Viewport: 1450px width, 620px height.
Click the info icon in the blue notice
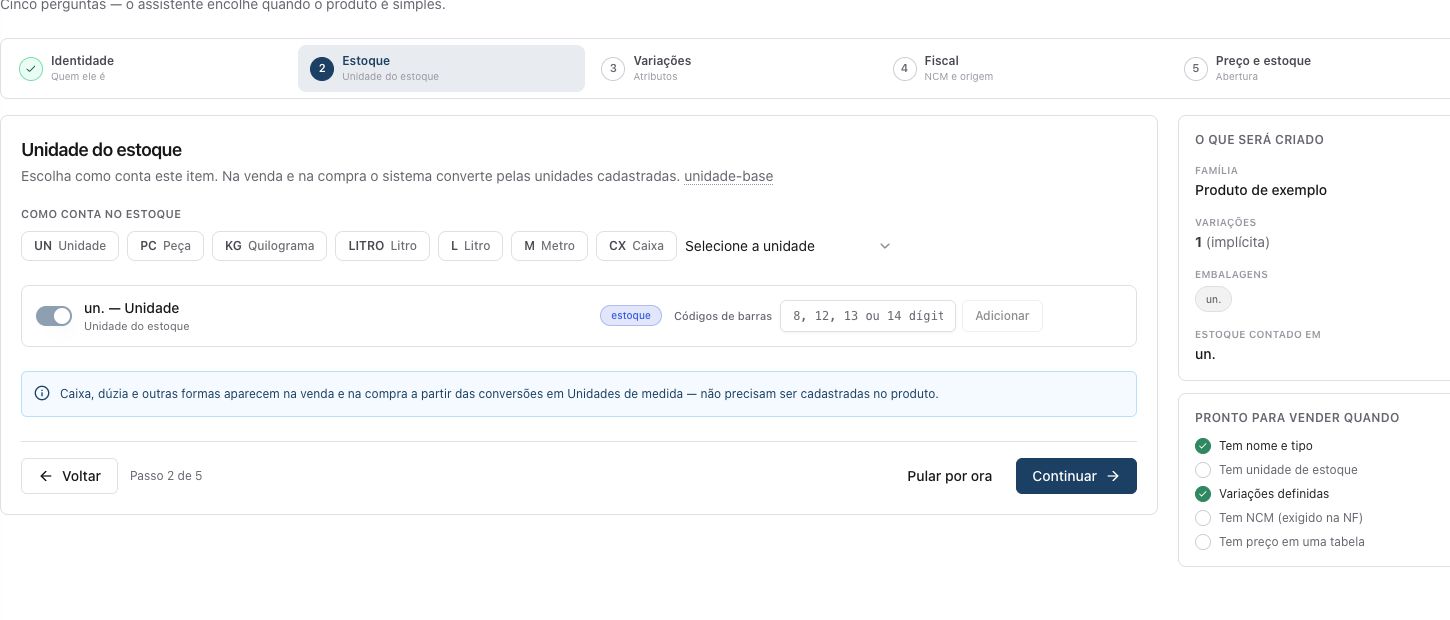click(42, 393)
